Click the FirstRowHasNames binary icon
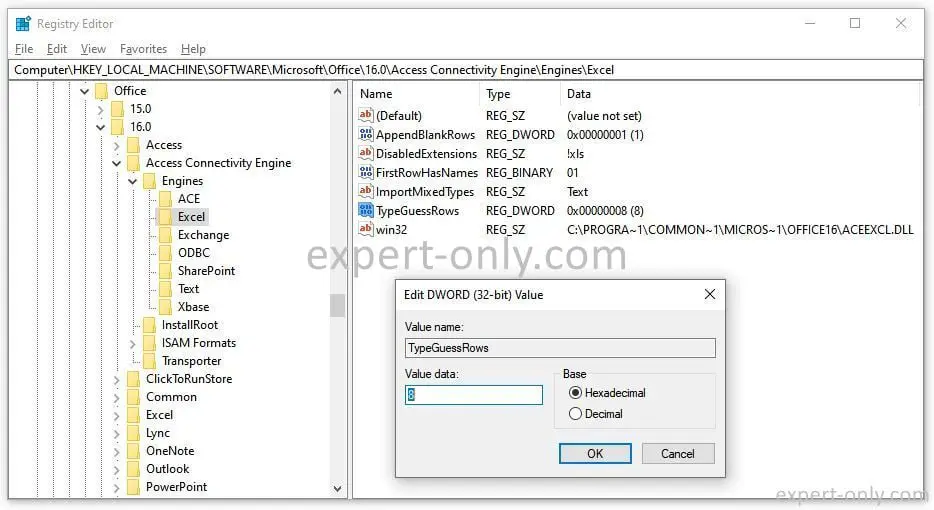934x510 pixels. pyautogui.click(x=366, y=172)
